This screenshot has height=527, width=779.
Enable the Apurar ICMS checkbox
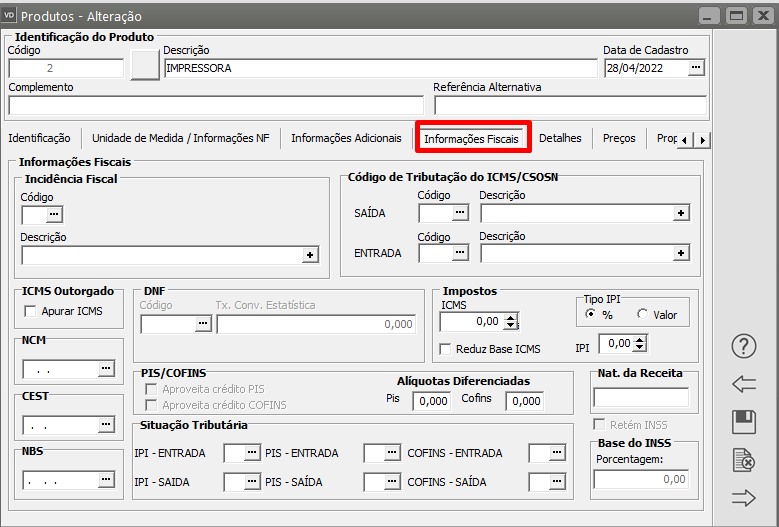[x=30, y=311]
